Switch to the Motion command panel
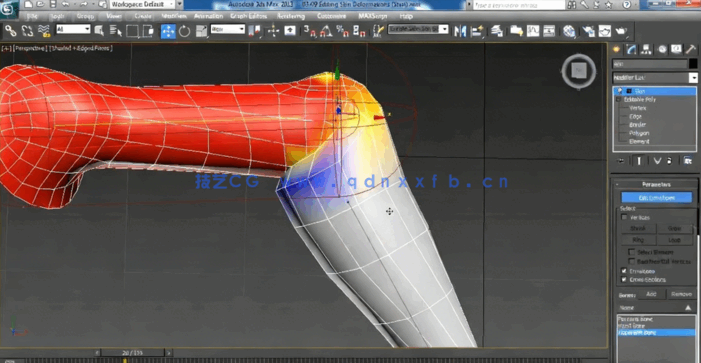 point(662,49)
